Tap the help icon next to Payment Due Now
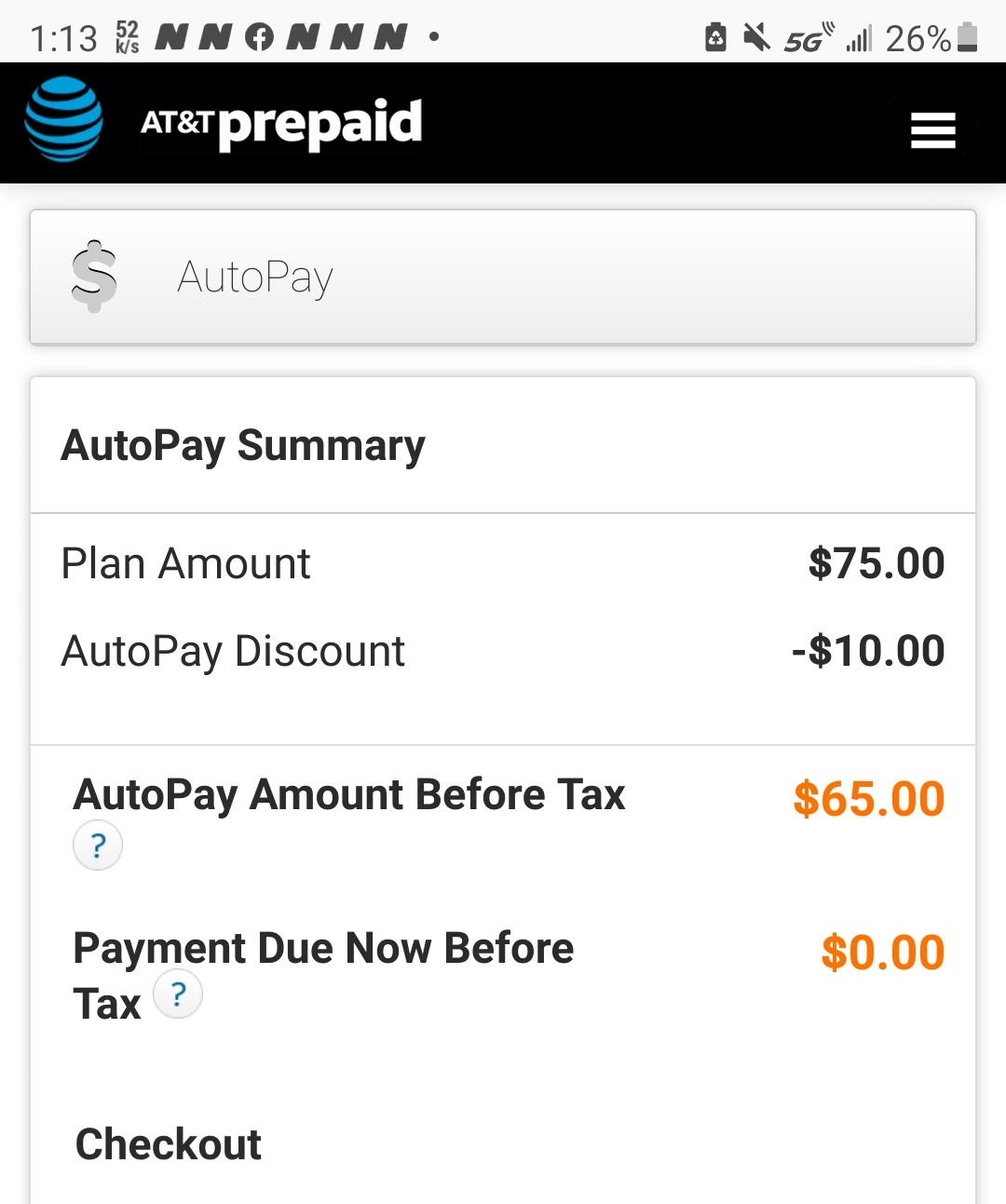The width and height of the screenshot is (1006, 1204). [x=178, y=994]
